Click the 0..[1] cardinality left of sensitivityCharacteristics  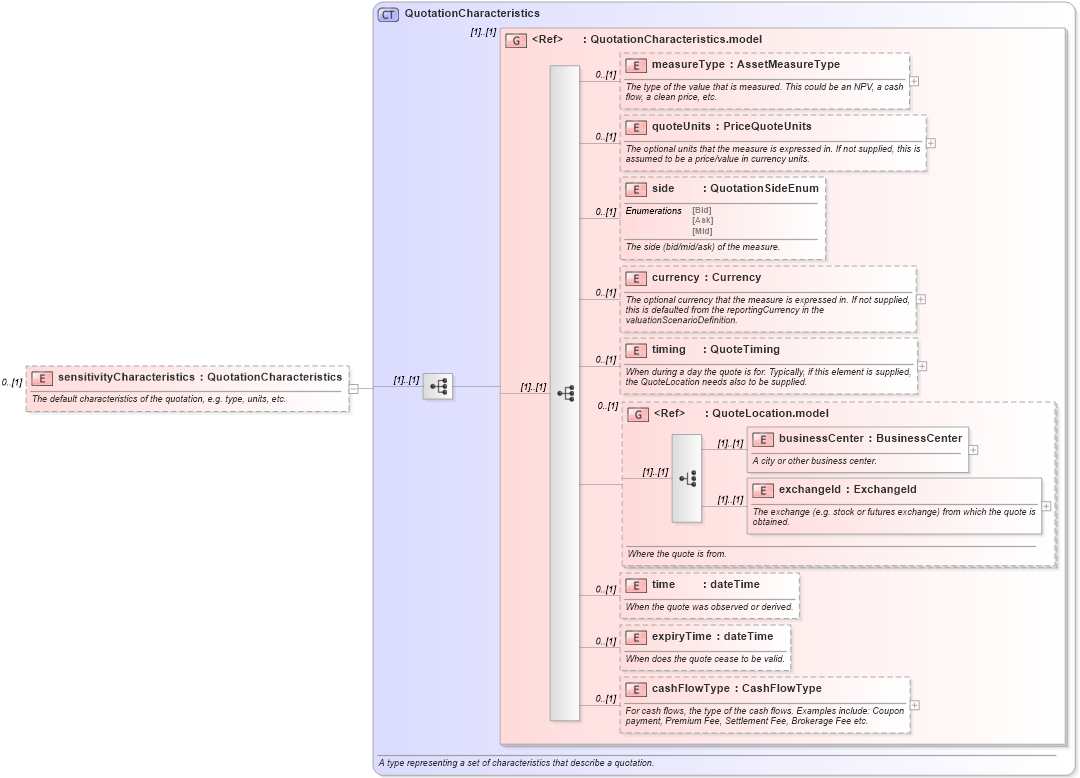pyautogui.click(x=12, y=383)
